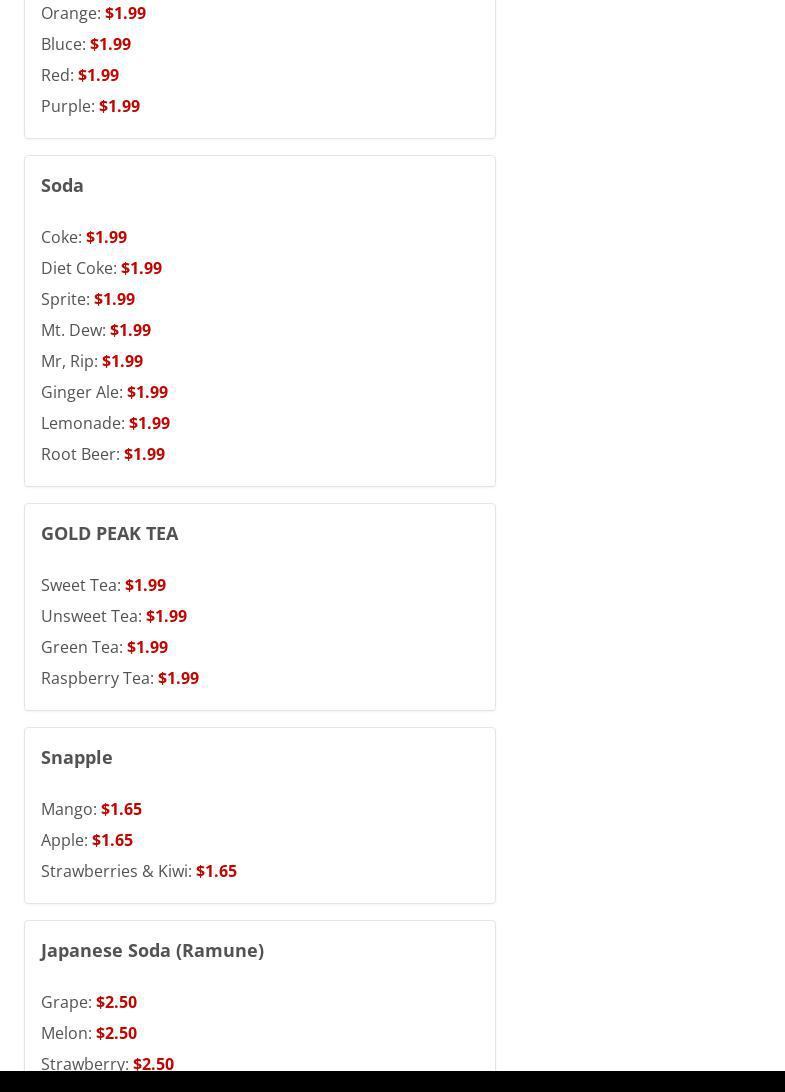Select the Strawberries & Kiwi price
Image resolution: width=785 pixels, height=1092 pixels.
216,871
